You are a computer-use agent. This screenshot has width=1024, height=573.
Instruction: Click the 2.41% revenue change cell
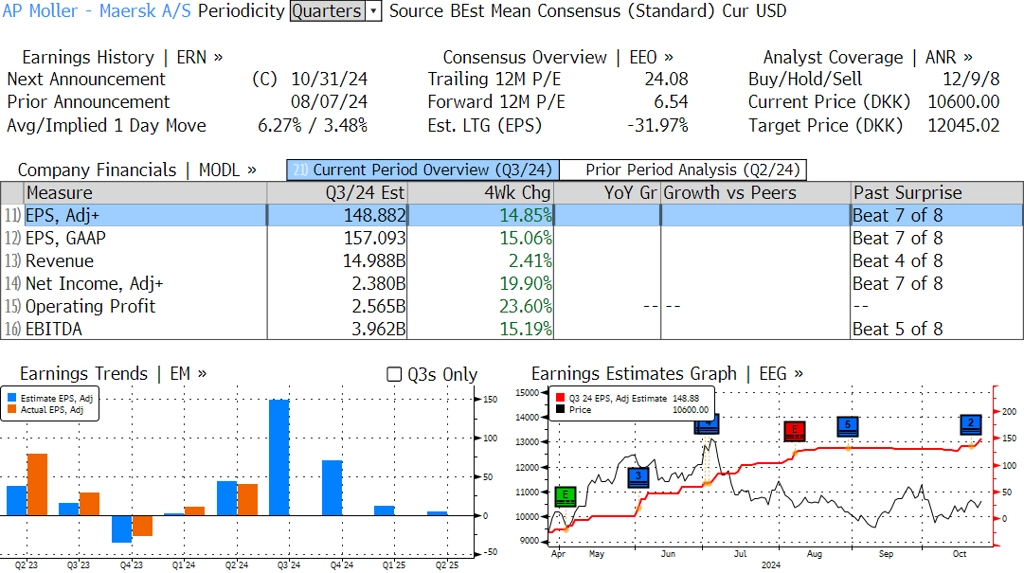coord(530,261)
